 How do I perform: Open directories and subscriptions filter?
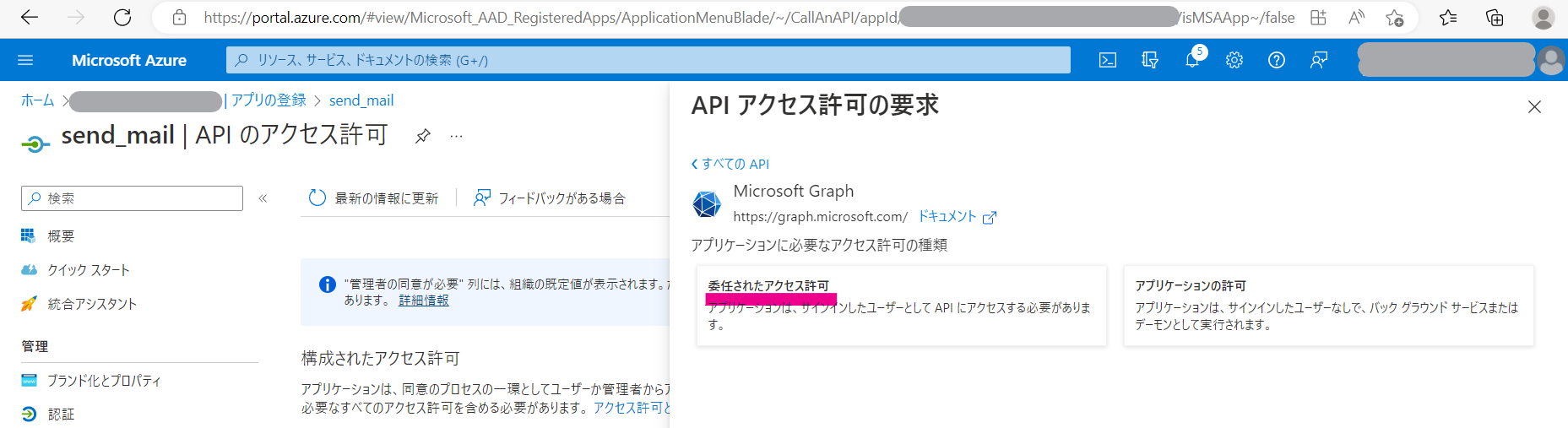click(1150, 60)
